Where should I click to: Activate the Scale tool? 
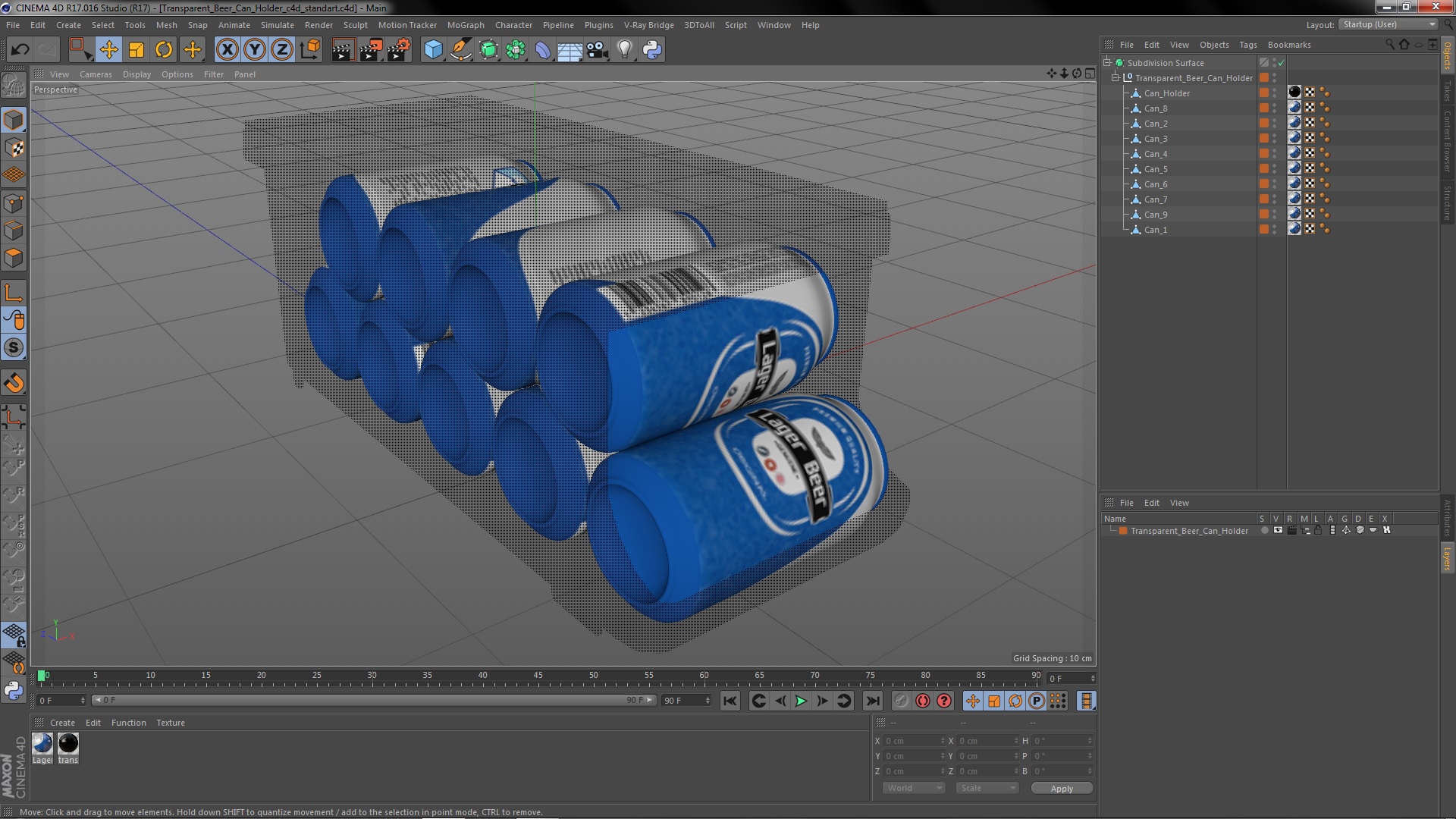point(136,50)
